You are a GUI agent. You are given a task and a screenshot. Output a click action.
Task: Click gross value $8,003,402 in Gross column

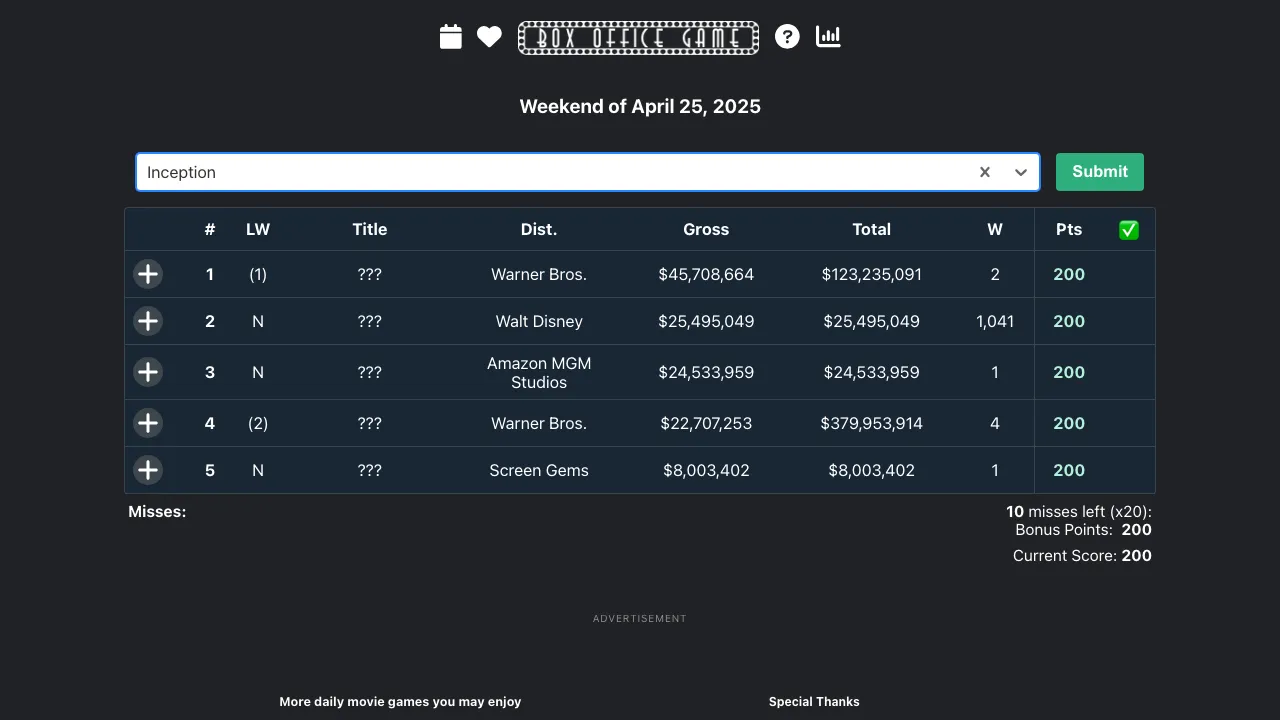pos(706,470)
